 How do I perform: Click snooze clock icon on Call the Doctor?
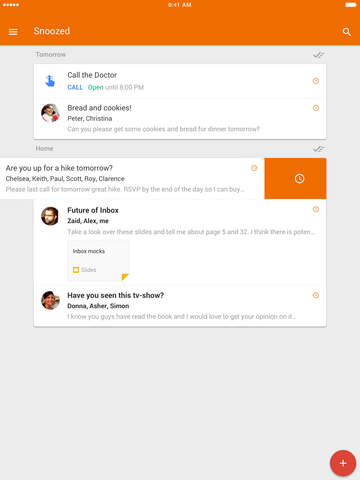click(x=316, y=81)
